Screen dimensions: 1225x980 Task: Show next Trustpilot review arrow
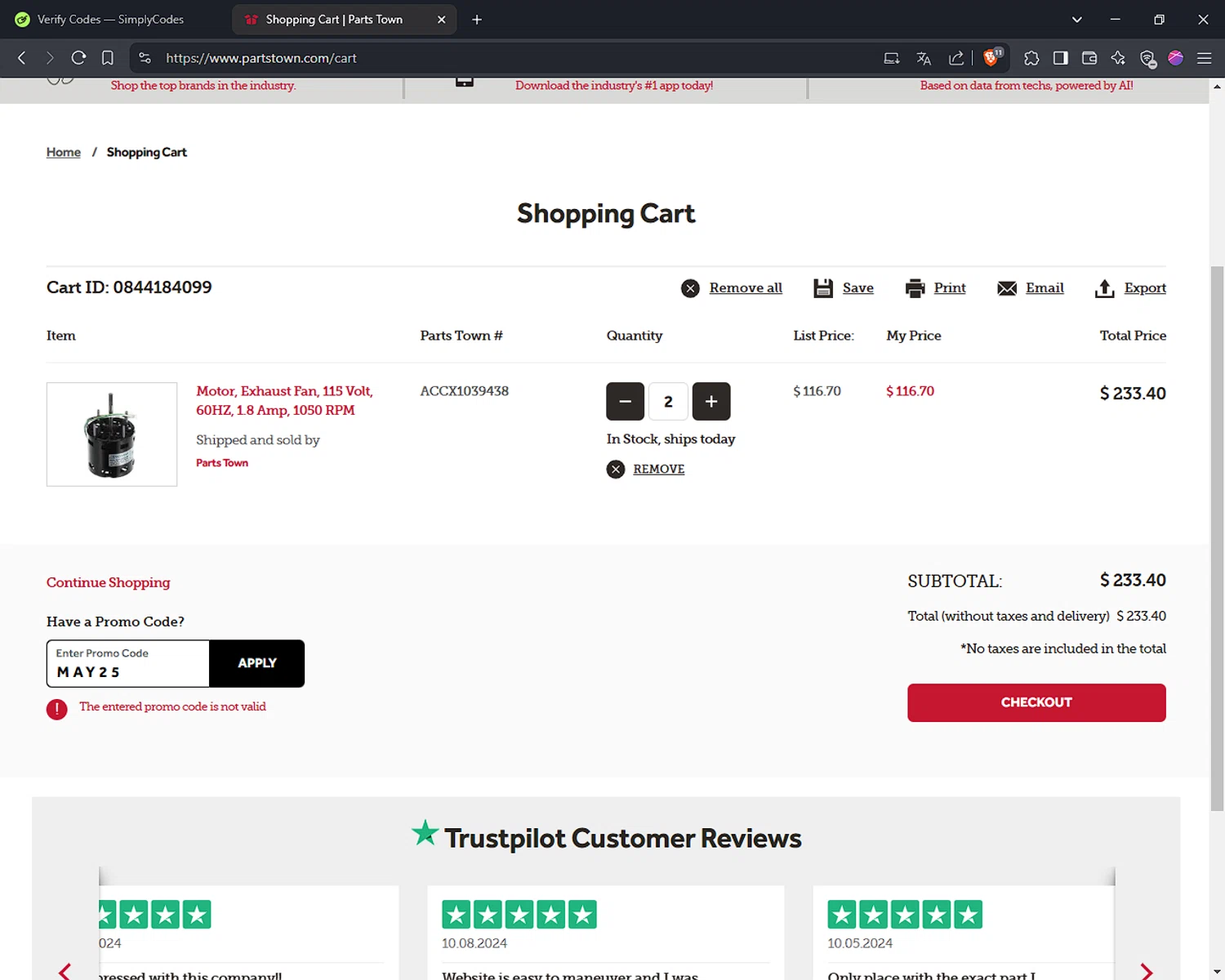1147,971
